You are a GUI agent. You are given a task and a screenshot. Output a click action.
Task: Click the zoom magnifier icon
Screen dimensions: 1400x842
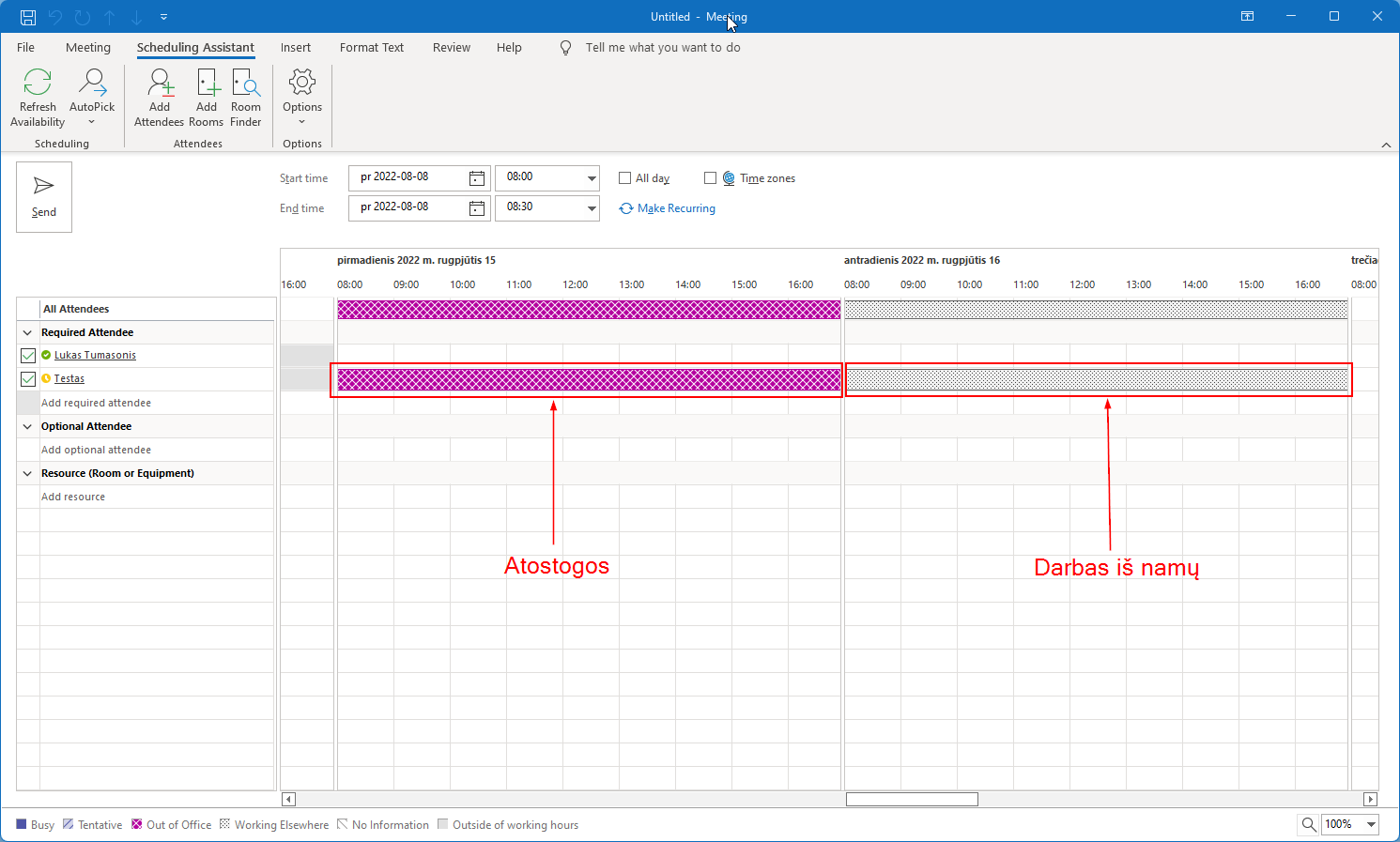(1308, 824)
